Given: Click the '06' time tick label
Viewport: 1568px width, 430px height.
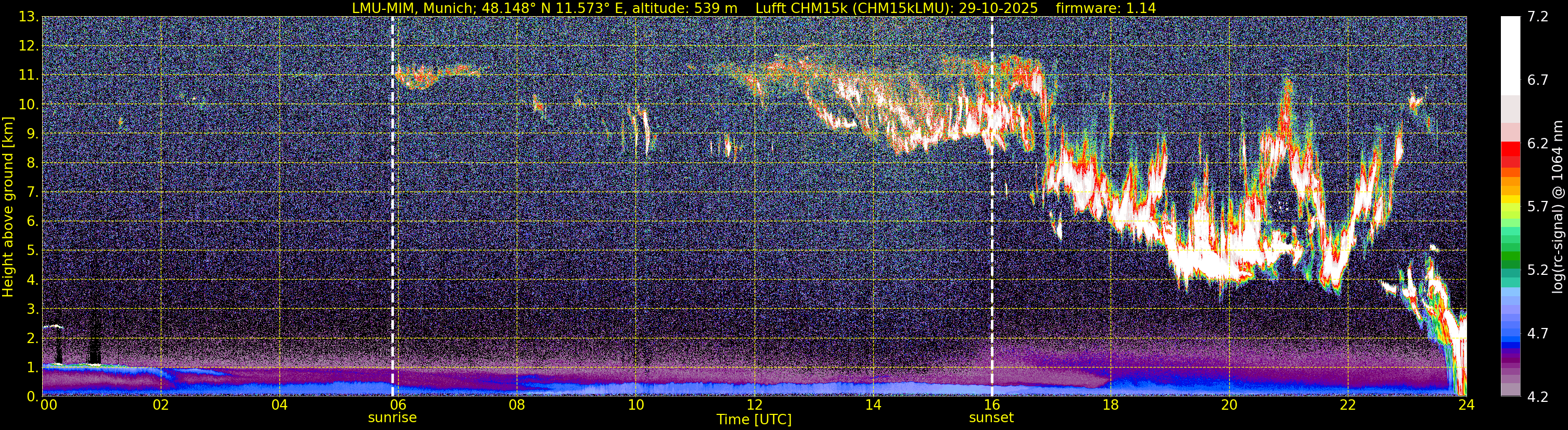Looking at the screenshot, I should [398, 405].
